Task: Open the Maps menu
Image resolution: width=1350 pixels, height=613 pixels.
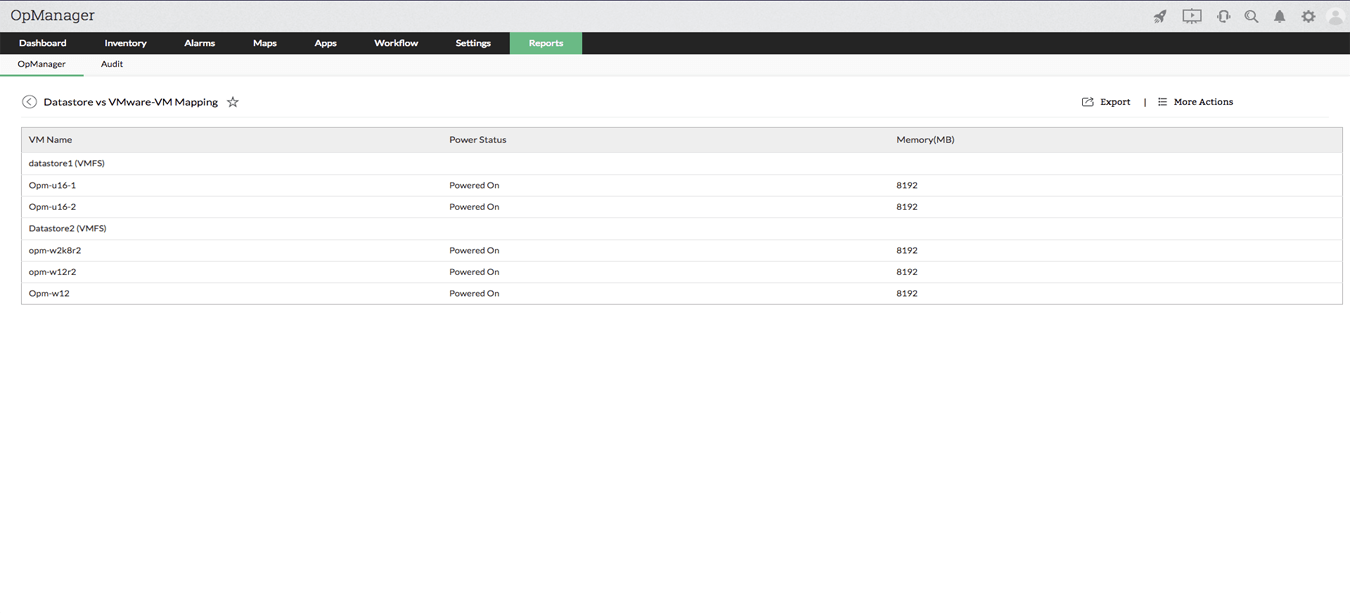Action: [265, 43]
